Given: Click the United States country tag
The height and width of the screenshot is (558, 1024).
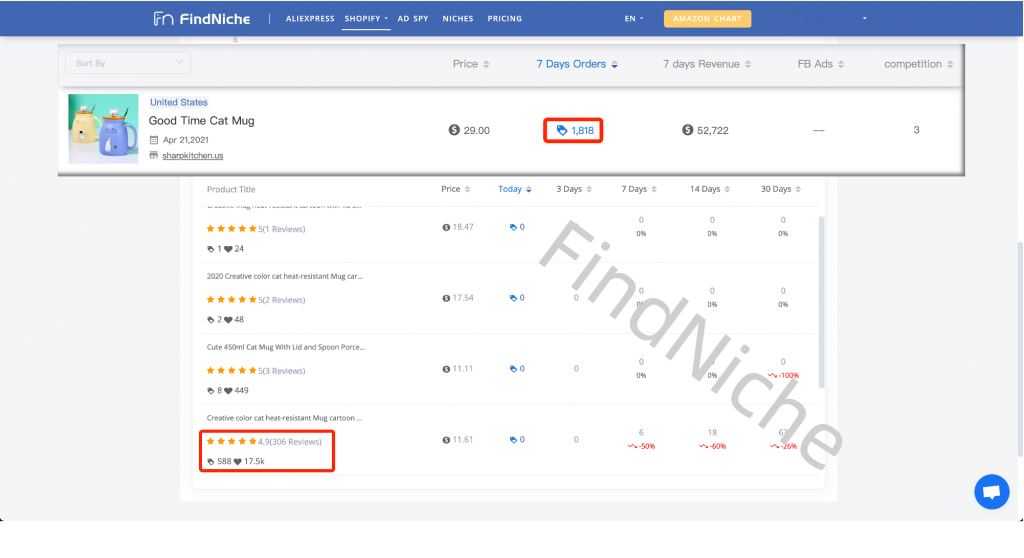Looking at the screenshot, I should [x=179, y=103].
